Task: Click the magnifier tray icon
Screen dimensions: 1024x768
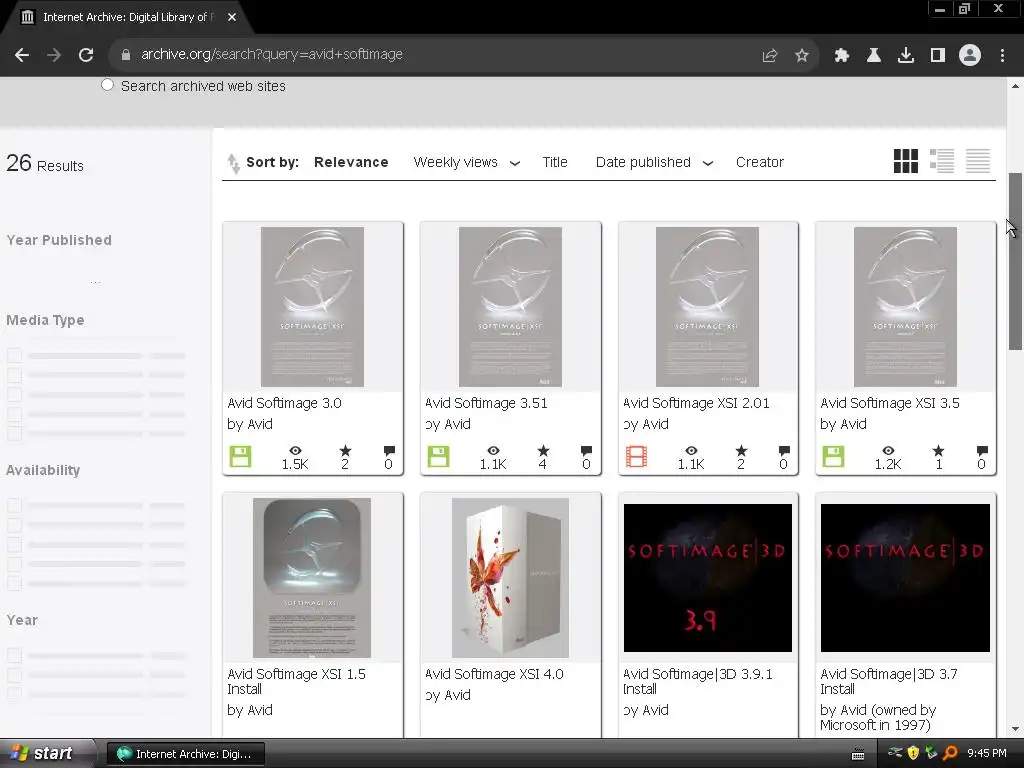Action: (x=950, y=754)
